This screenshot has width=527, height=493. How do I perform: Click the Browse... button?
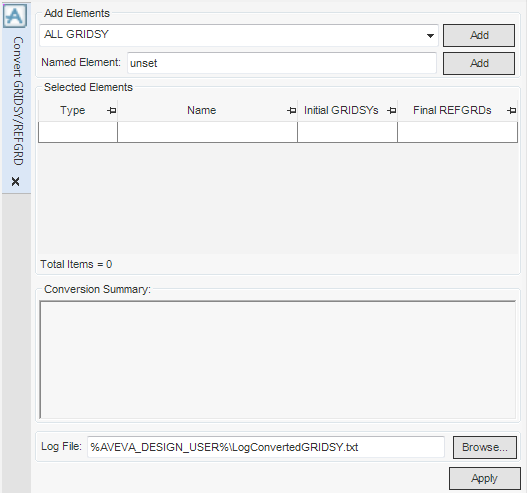485,447
